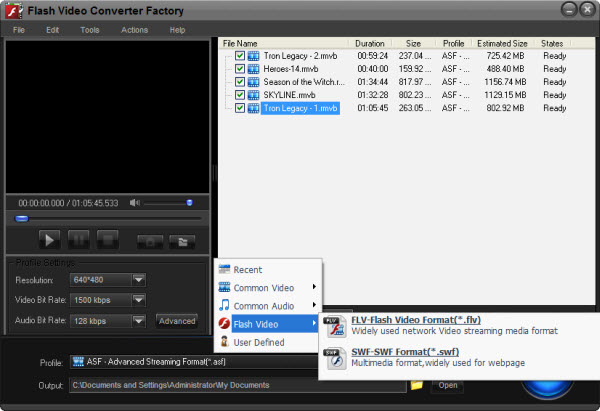This screenshot has height=411, width=600.
Task: Click the blue Start conversion button
Action: [547, 389]
